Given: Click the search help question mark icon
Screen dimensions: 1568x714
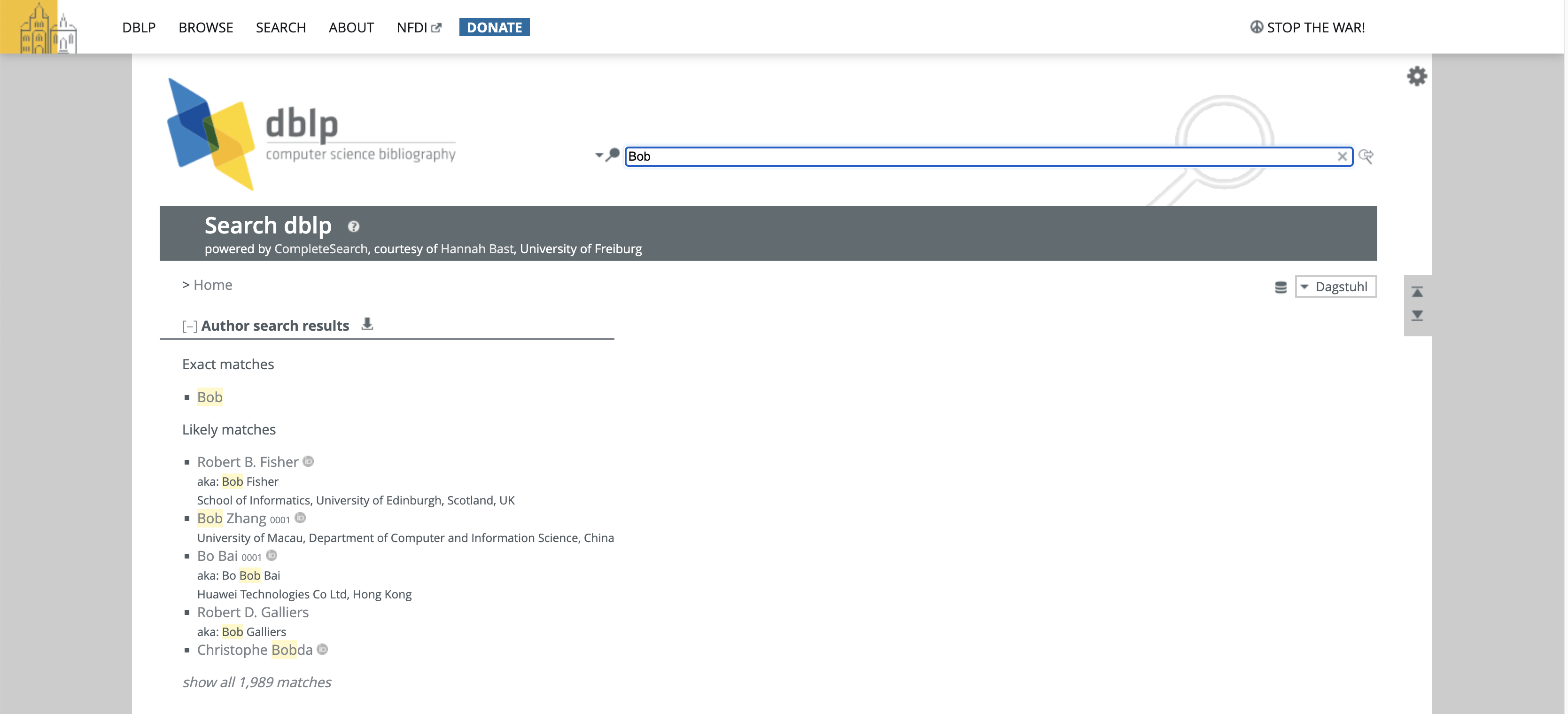Looking at the screenshot, I should point(353,227).
